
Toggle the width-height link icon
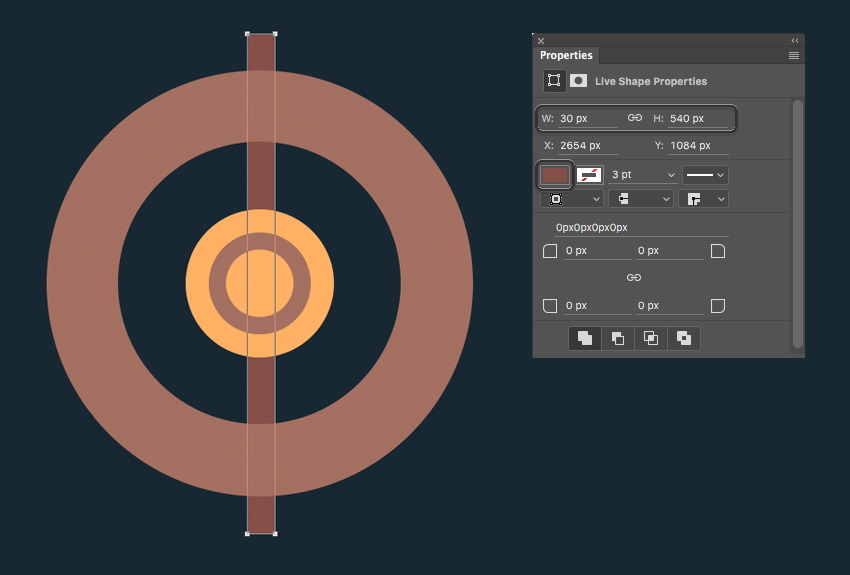coord(635,118)
